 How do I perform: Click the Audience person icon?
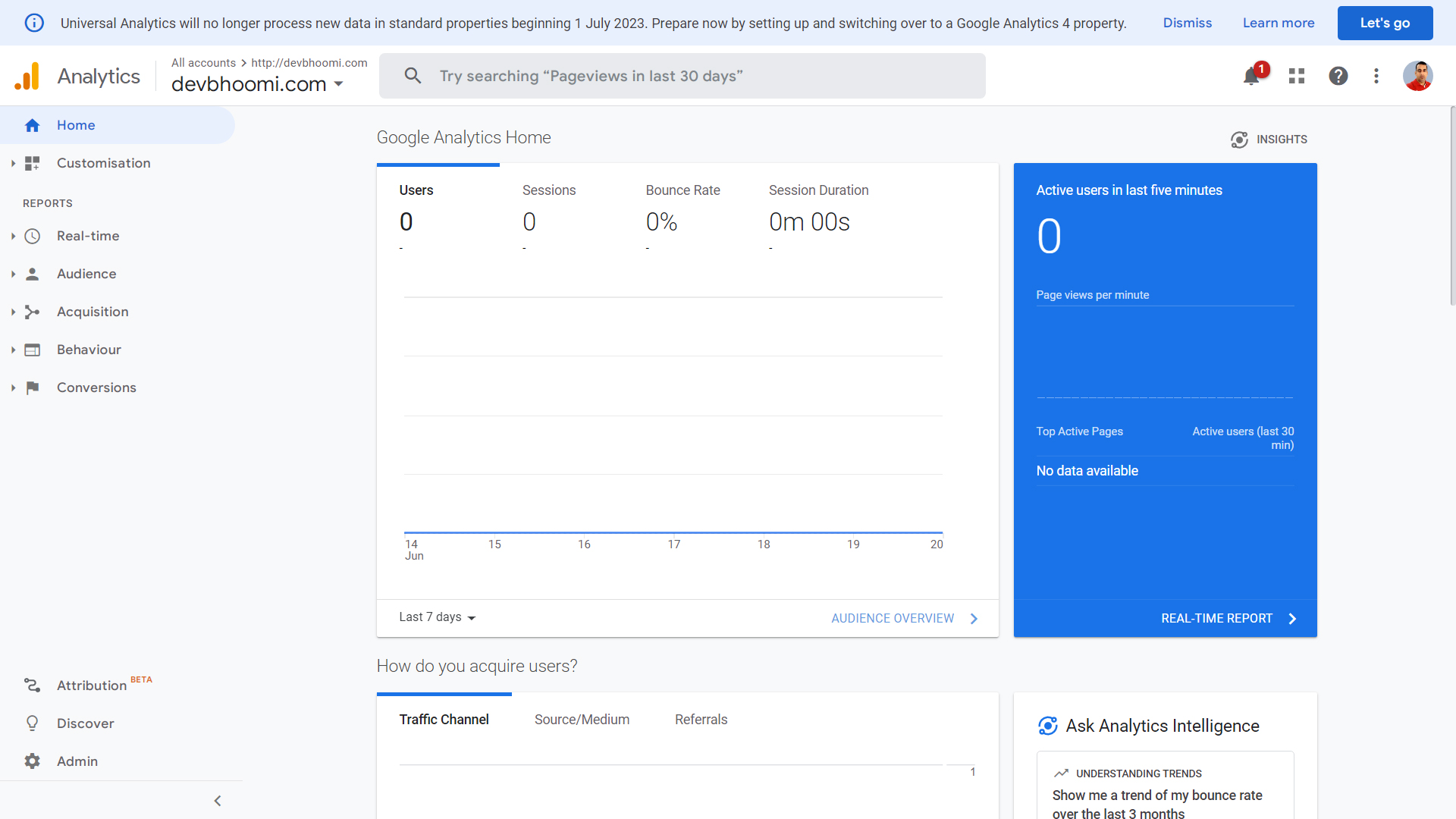click(x=32, y=274)
